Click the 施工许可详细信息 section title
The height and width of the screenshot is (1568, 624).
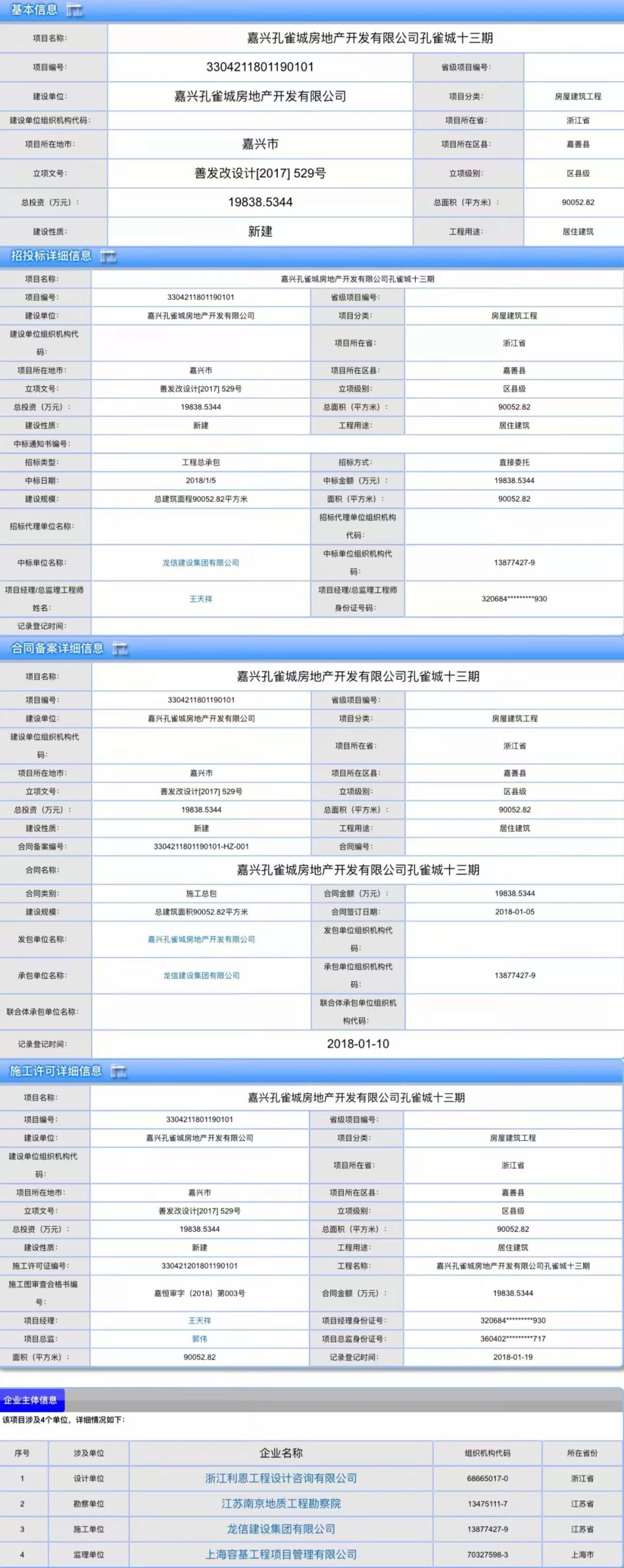coord(56,1071)
